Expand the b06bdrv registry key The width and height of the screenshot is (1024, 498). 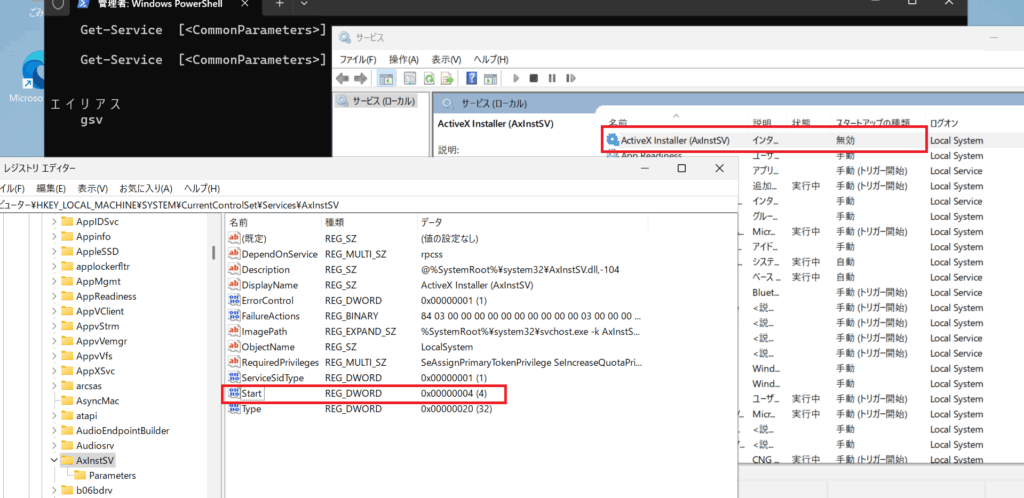53,490
